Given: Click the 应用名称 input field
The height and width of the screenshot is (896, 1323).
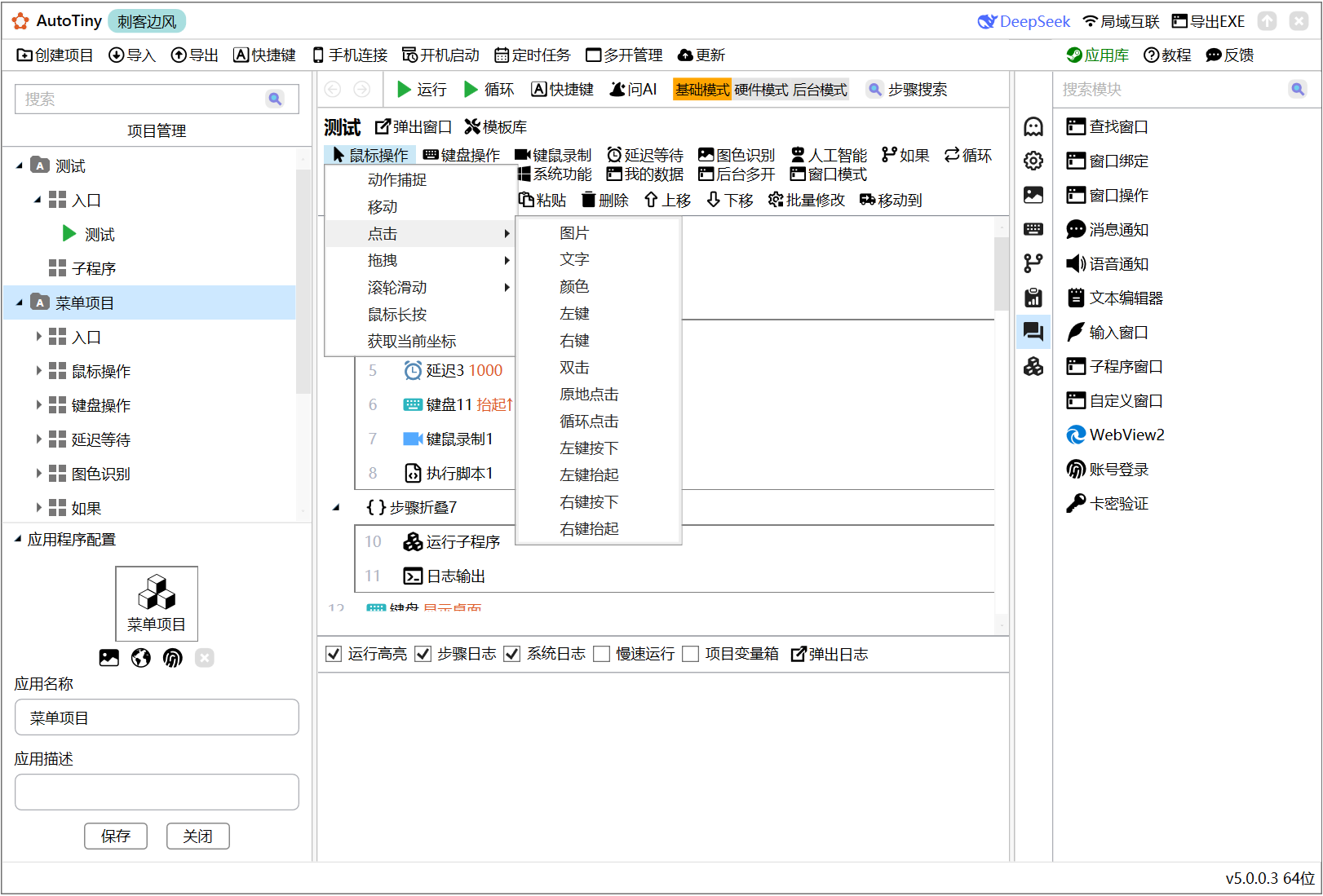Looking at the screenshot, I should click(157, 717).
